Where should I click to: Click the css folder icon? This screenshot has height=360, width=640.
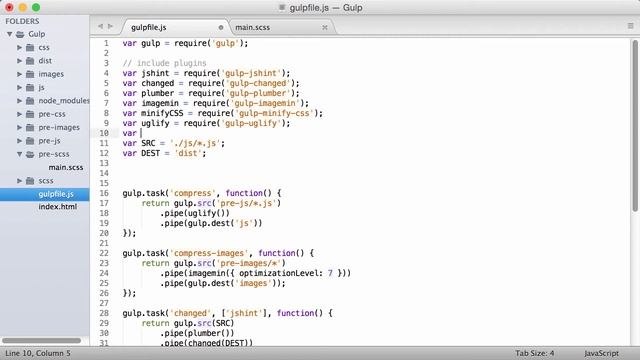tap(30, 48)
